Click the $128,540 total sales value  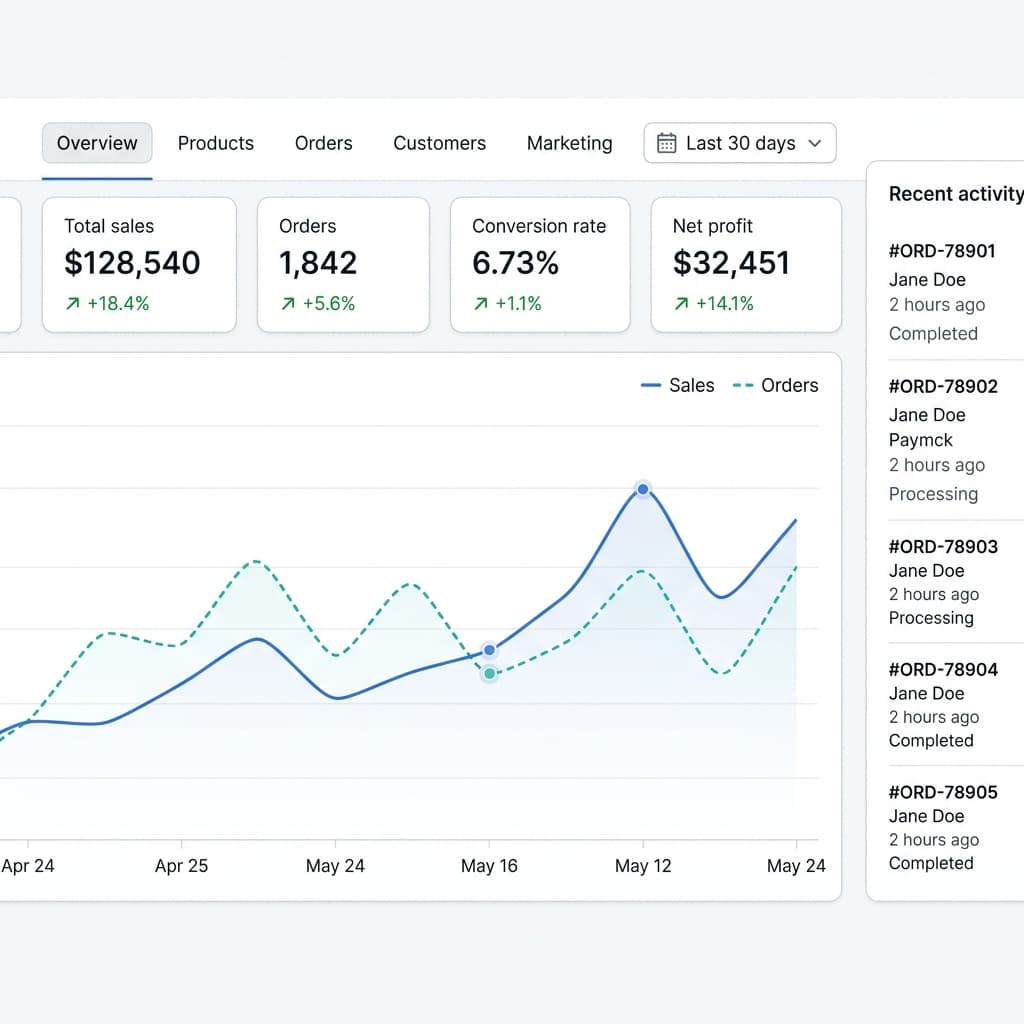(x=132, y=263)
